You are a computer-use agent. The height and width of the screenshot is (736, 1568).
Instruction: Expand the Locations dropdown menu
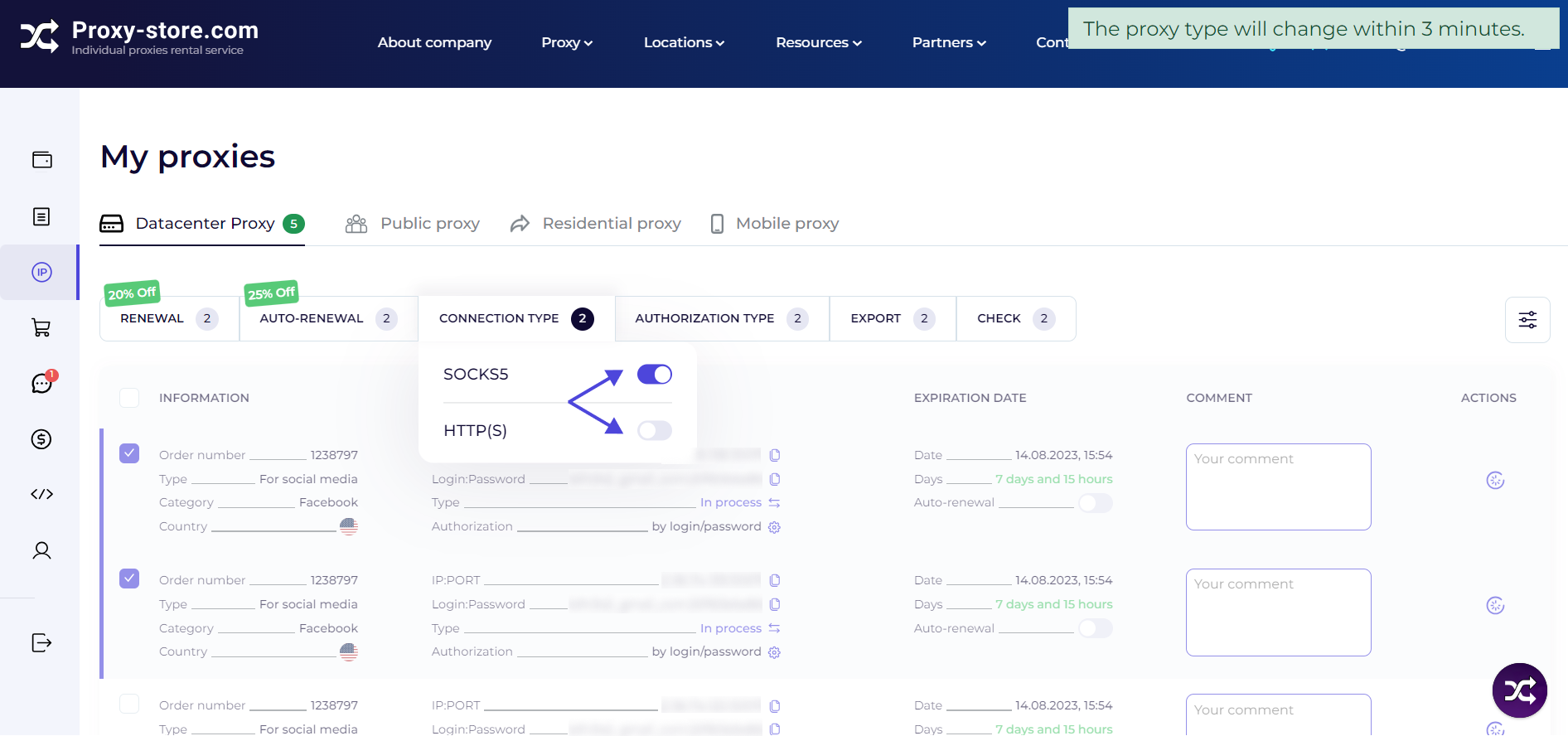[684, 42]
